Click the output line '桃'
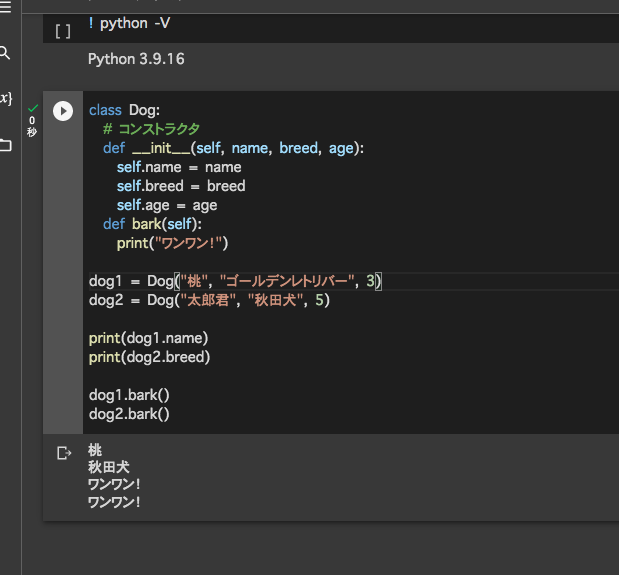 pos(95,450)
